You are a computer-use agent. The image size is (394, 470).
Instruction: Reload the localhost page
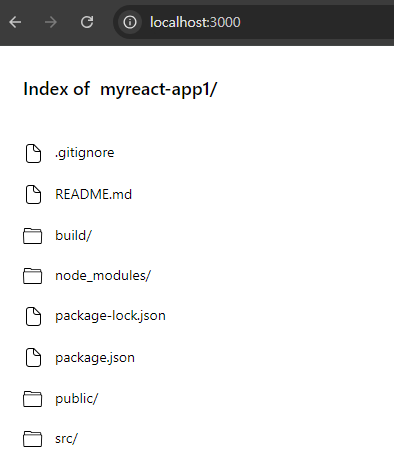87,22
